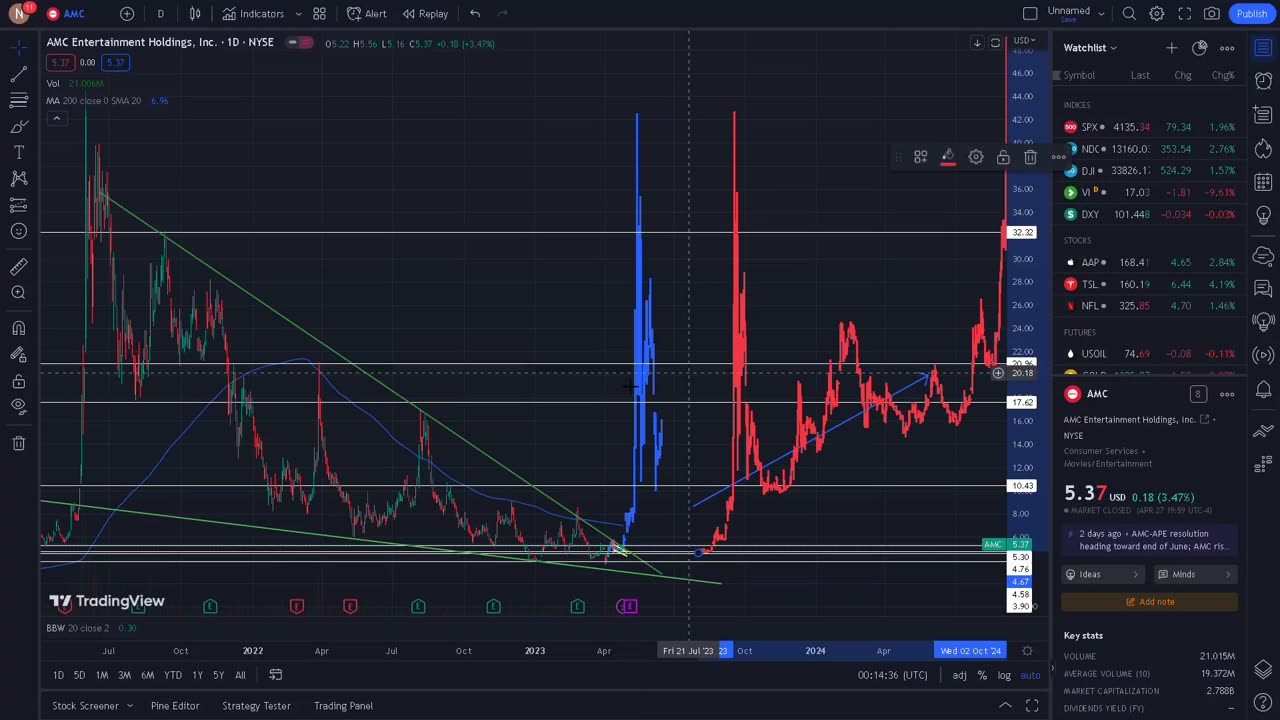Lock all drawing tools
Viewport: 1280px width, 720px height.
(18, 380)
